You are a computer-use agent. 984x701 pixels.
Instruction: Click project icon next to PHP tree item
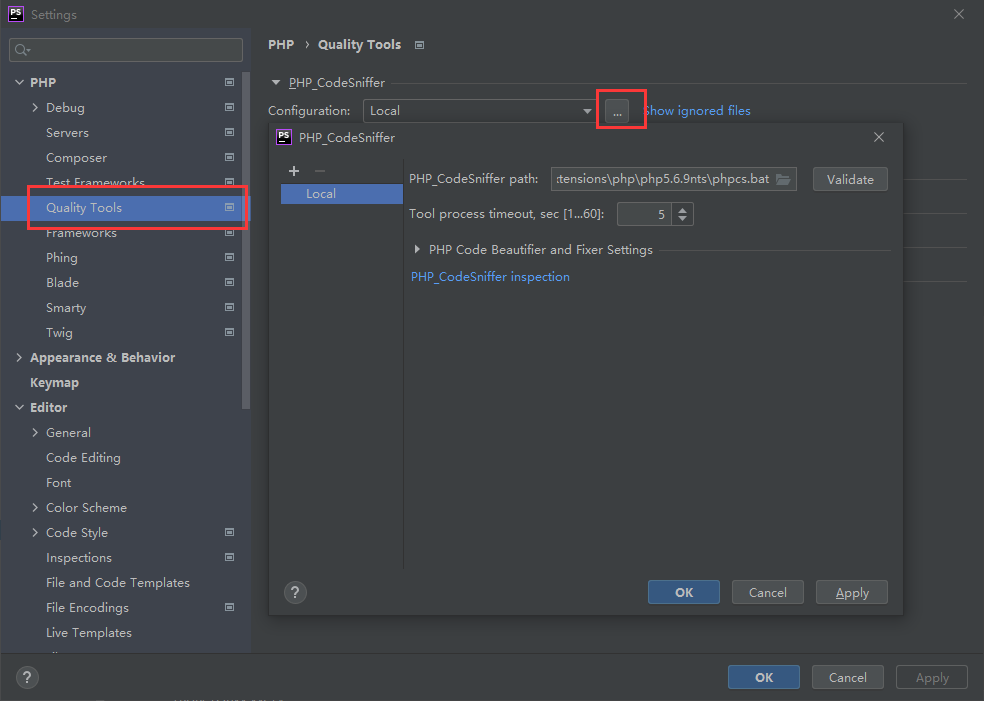229,82
